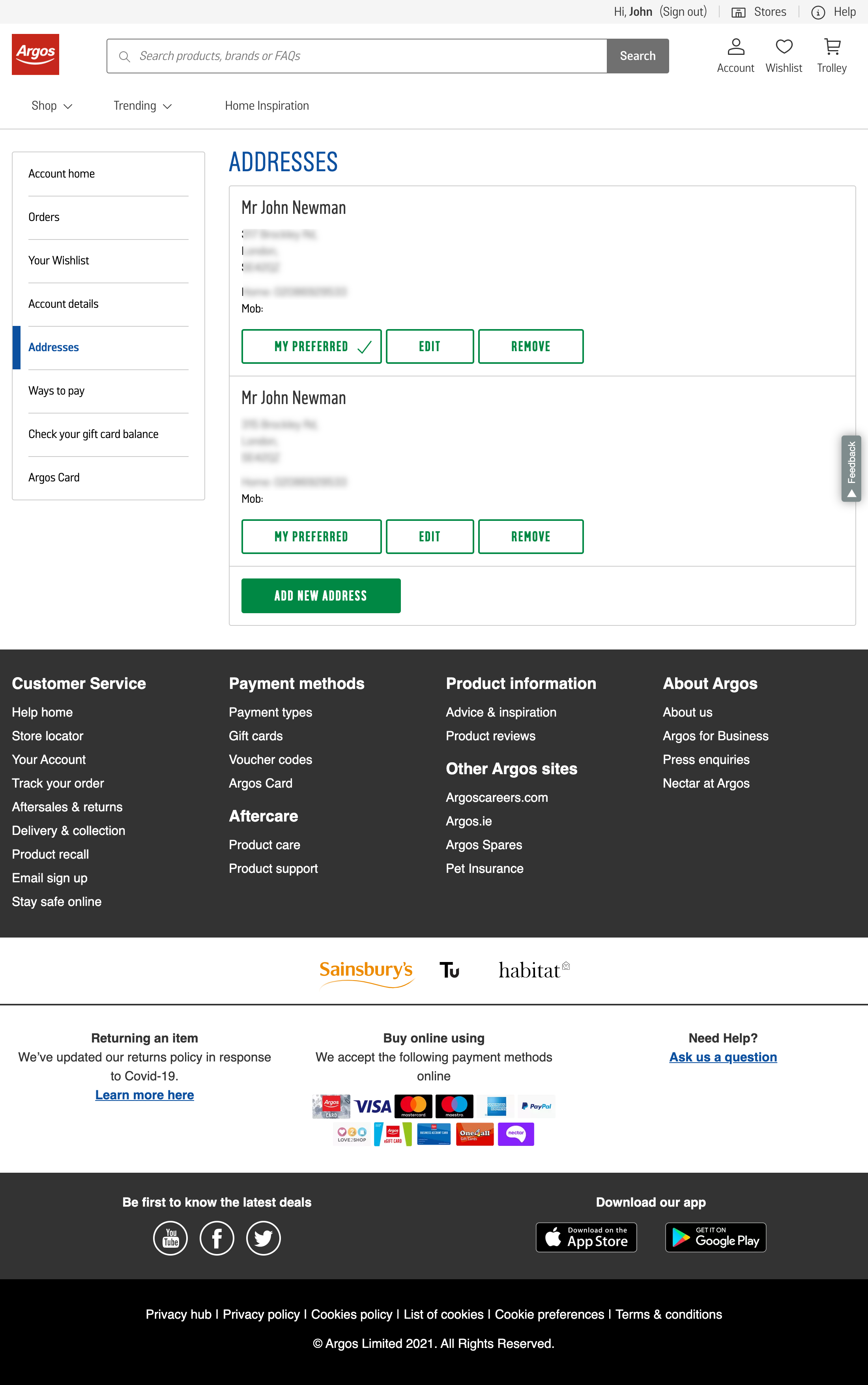The height and width of the screenshot is (1385, 868).
Task: Expand the Trending menu chevron
Action: (x=168, y=106)
